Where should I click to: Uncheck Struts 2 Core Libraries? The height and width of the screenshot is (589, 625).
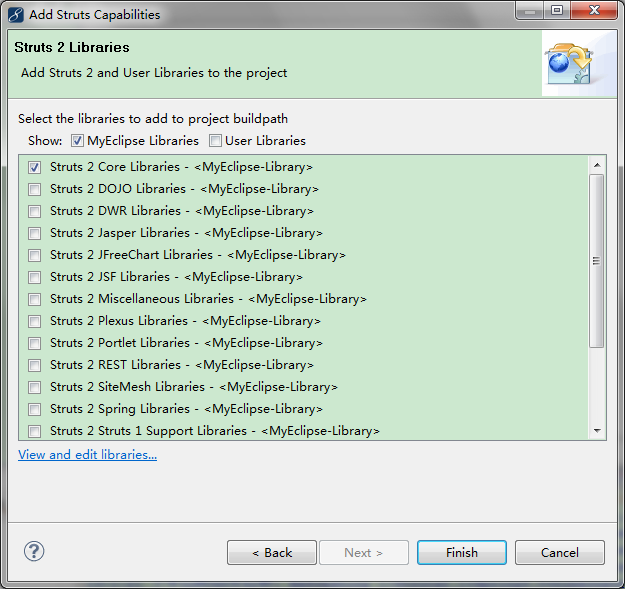(35, 167)
